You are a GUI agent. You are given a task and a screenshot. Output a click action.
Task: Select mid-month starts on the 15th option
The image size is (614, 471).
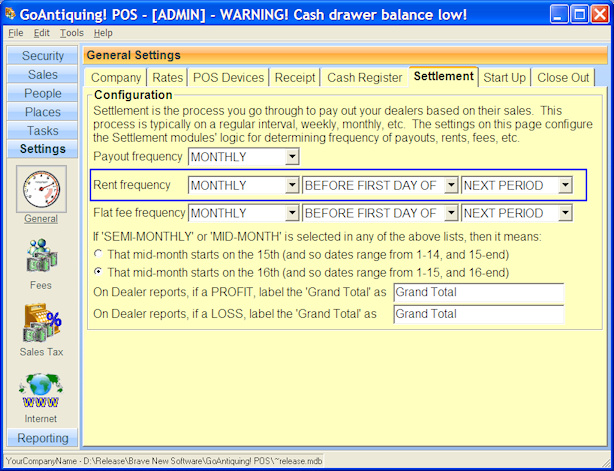(x=99, y=254)
